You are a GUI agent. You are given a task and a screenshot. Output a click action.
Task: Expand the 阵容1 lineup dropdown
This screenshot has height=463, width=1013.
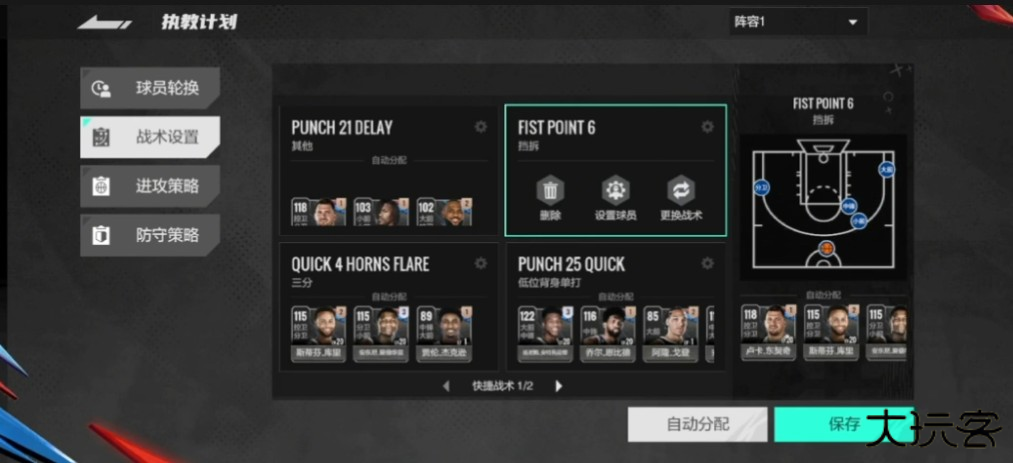pos(799,22)
